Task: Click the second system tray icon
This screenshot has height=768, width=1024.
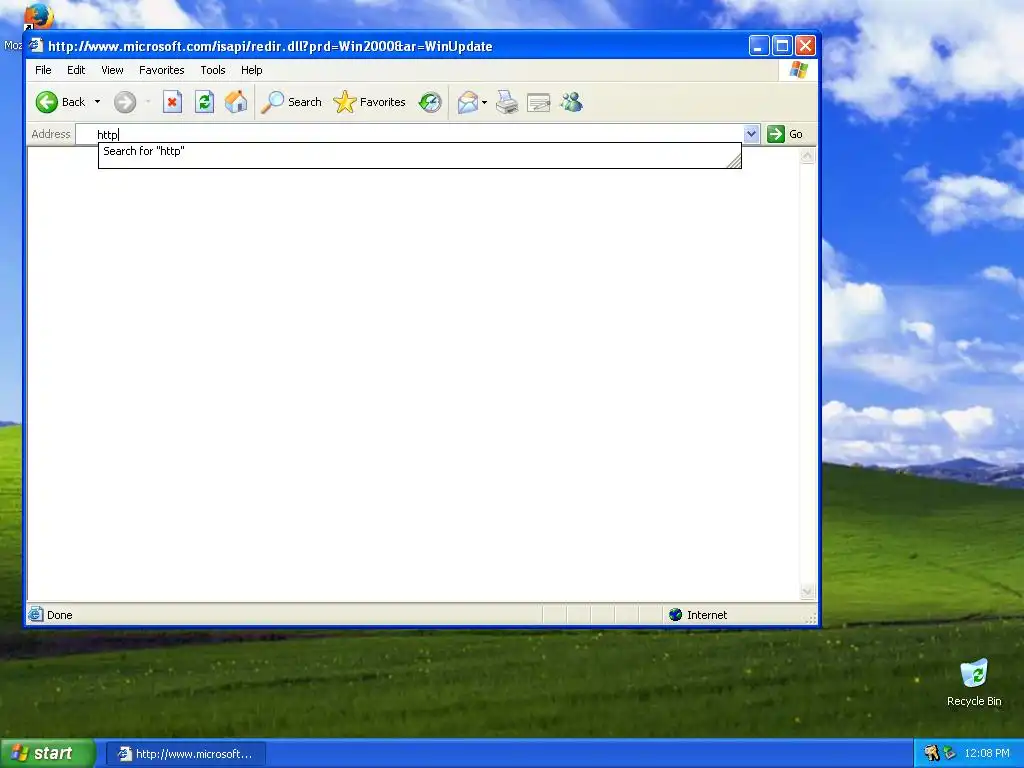Action: (x=950, y=754)
